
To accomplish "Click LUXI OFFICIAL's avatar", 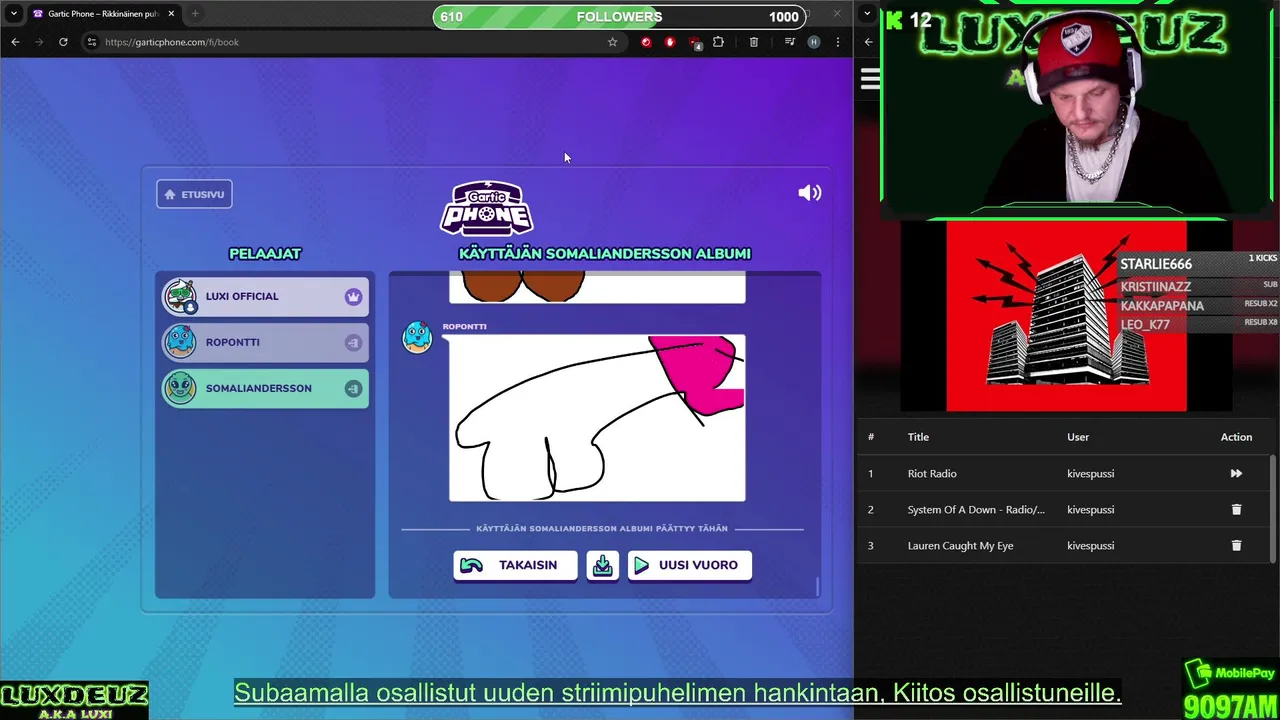I will coord(181,296).
